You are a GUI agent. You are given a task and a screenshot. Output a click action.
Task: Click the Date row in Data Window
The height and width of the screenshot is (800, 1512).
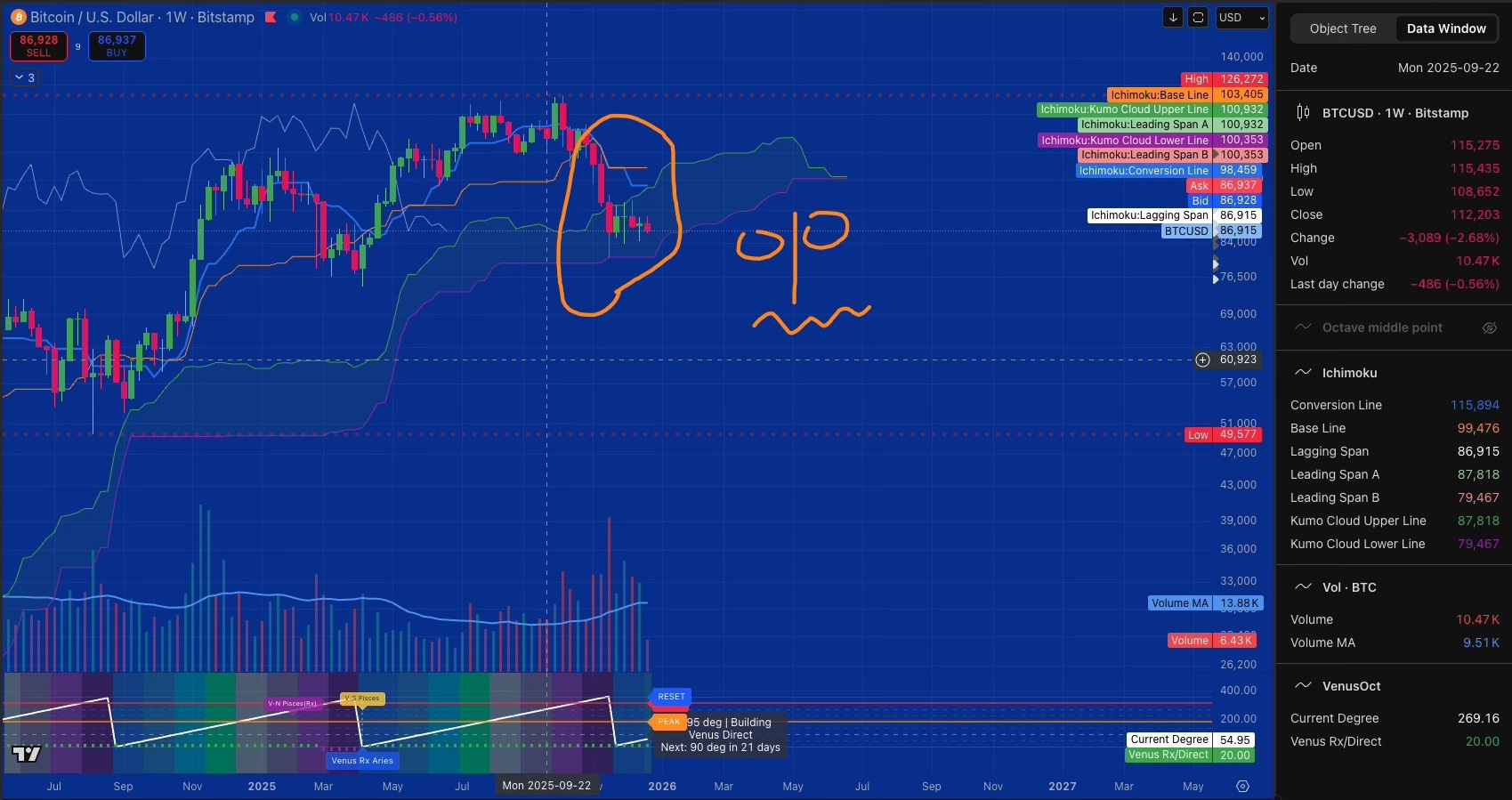(1395, 68)
